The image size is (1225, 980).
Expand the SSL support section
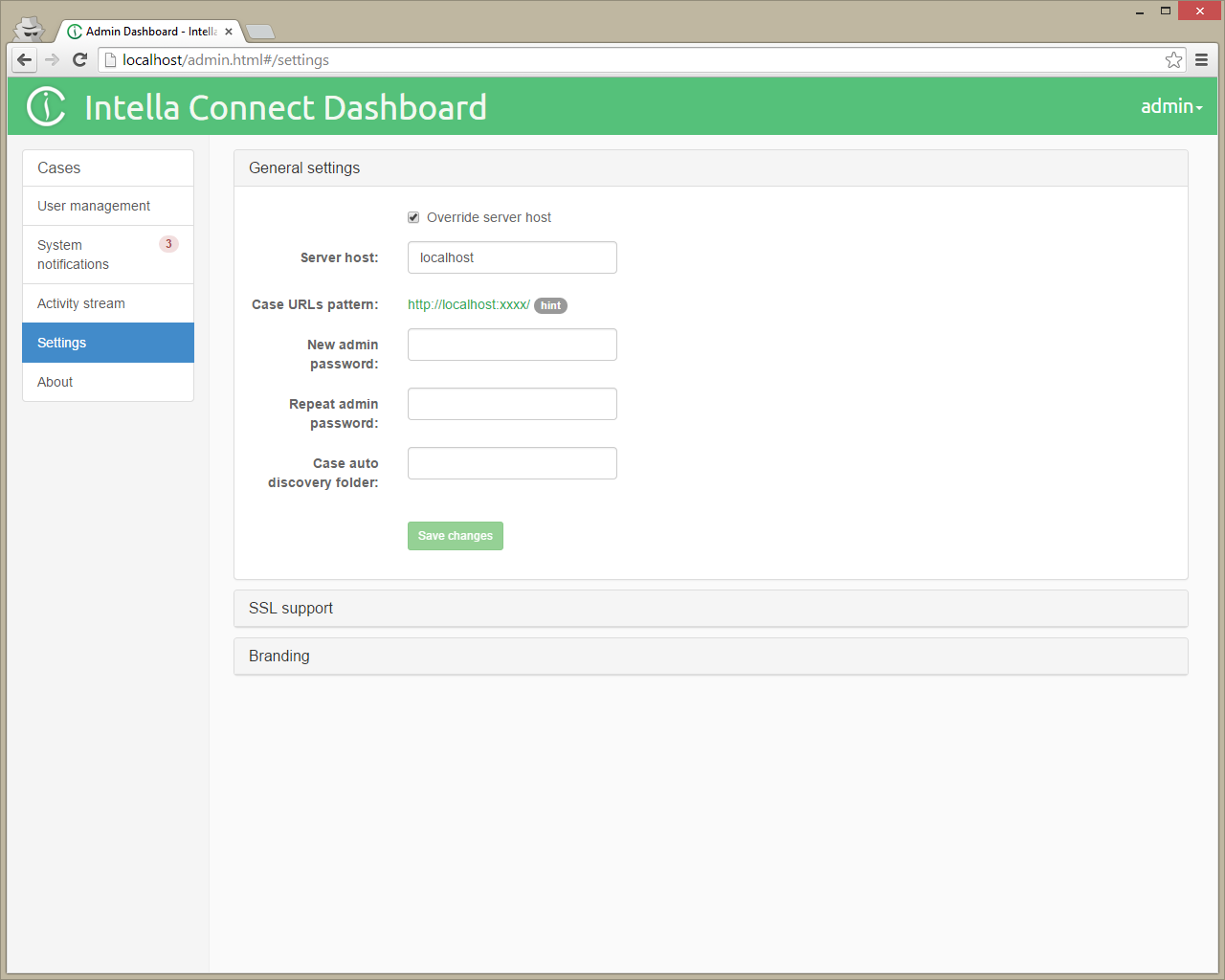point(290,608)
